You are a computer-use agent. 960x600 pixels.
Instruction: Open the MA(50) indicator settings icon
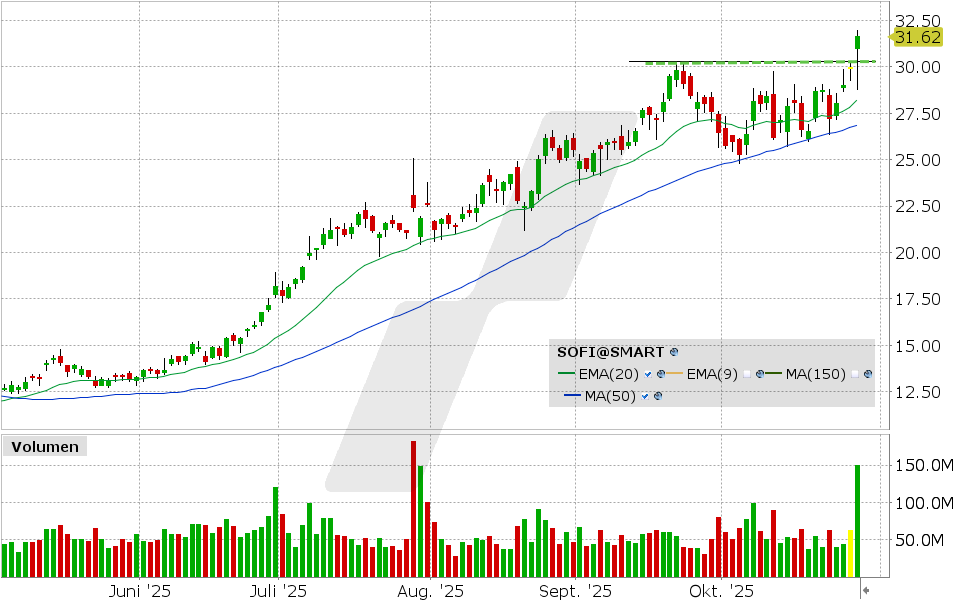click(657, 395)
